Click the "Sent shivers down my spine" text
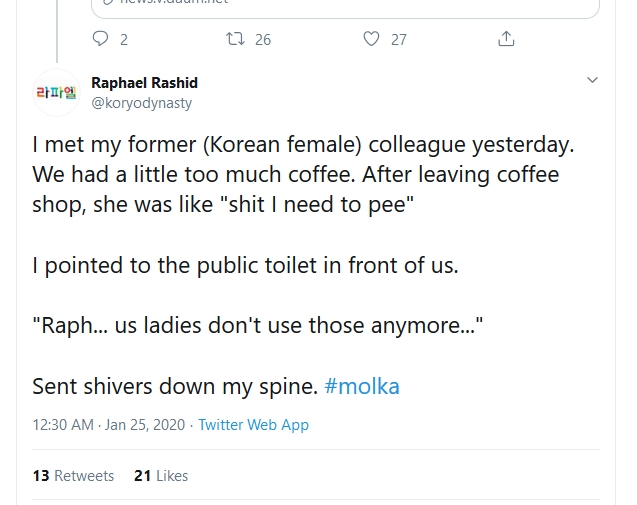 [x=174, y=386]
